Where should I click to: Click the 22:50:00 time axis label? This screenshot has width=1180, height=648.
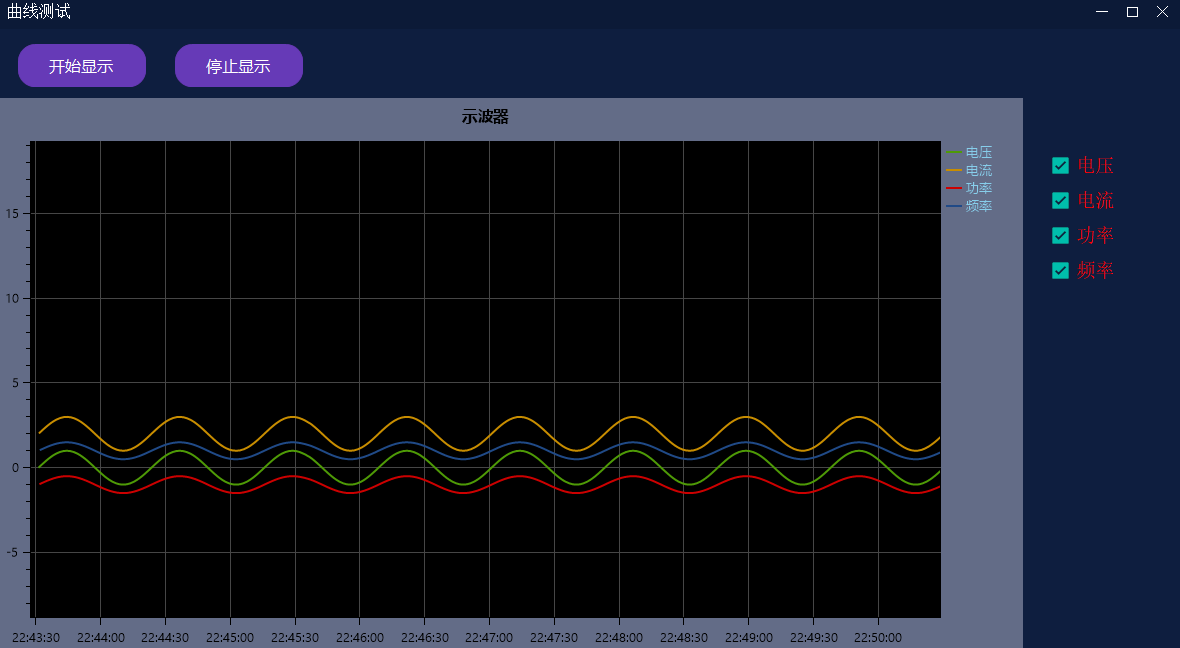click(878, 638)
